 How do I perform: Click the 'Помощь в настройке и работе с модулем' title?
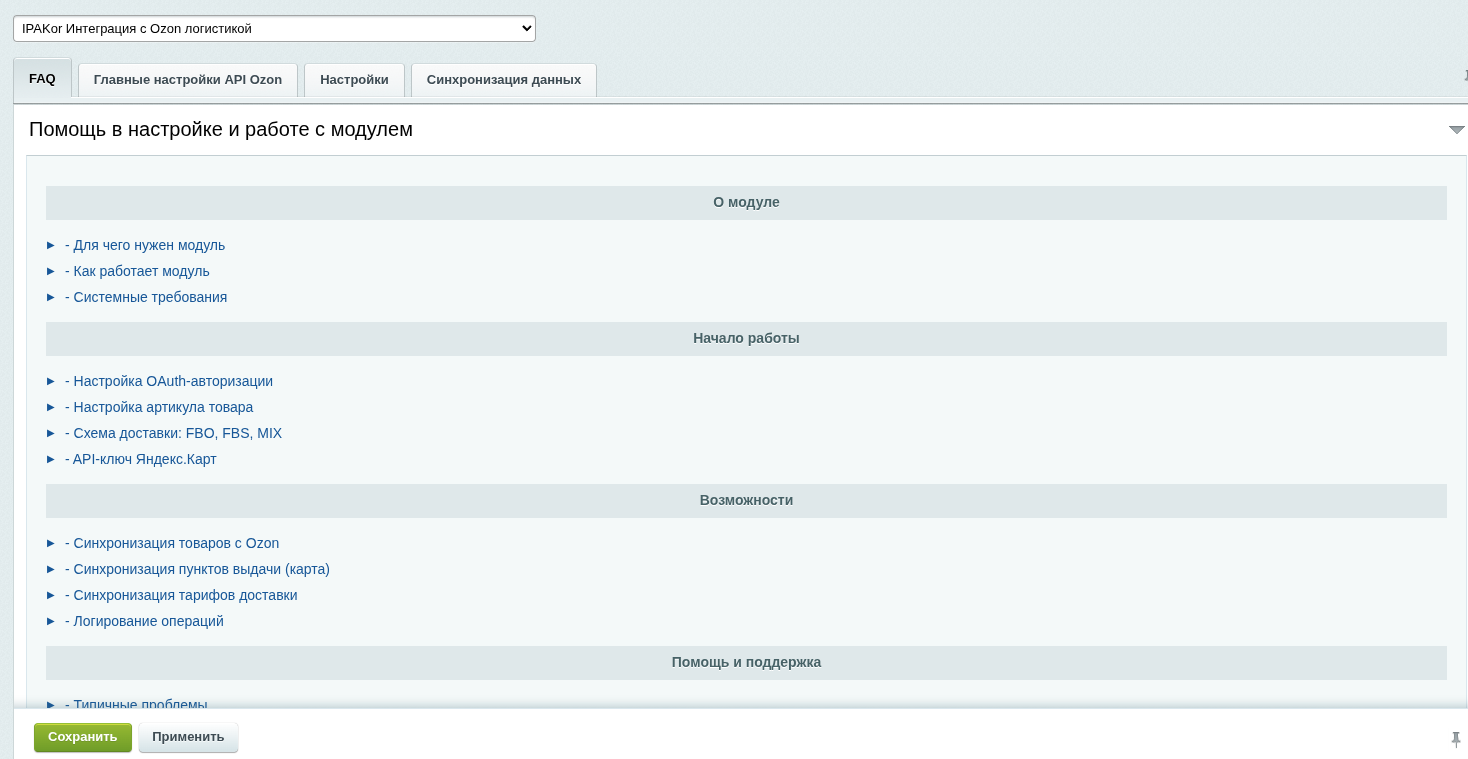point(221,129)
